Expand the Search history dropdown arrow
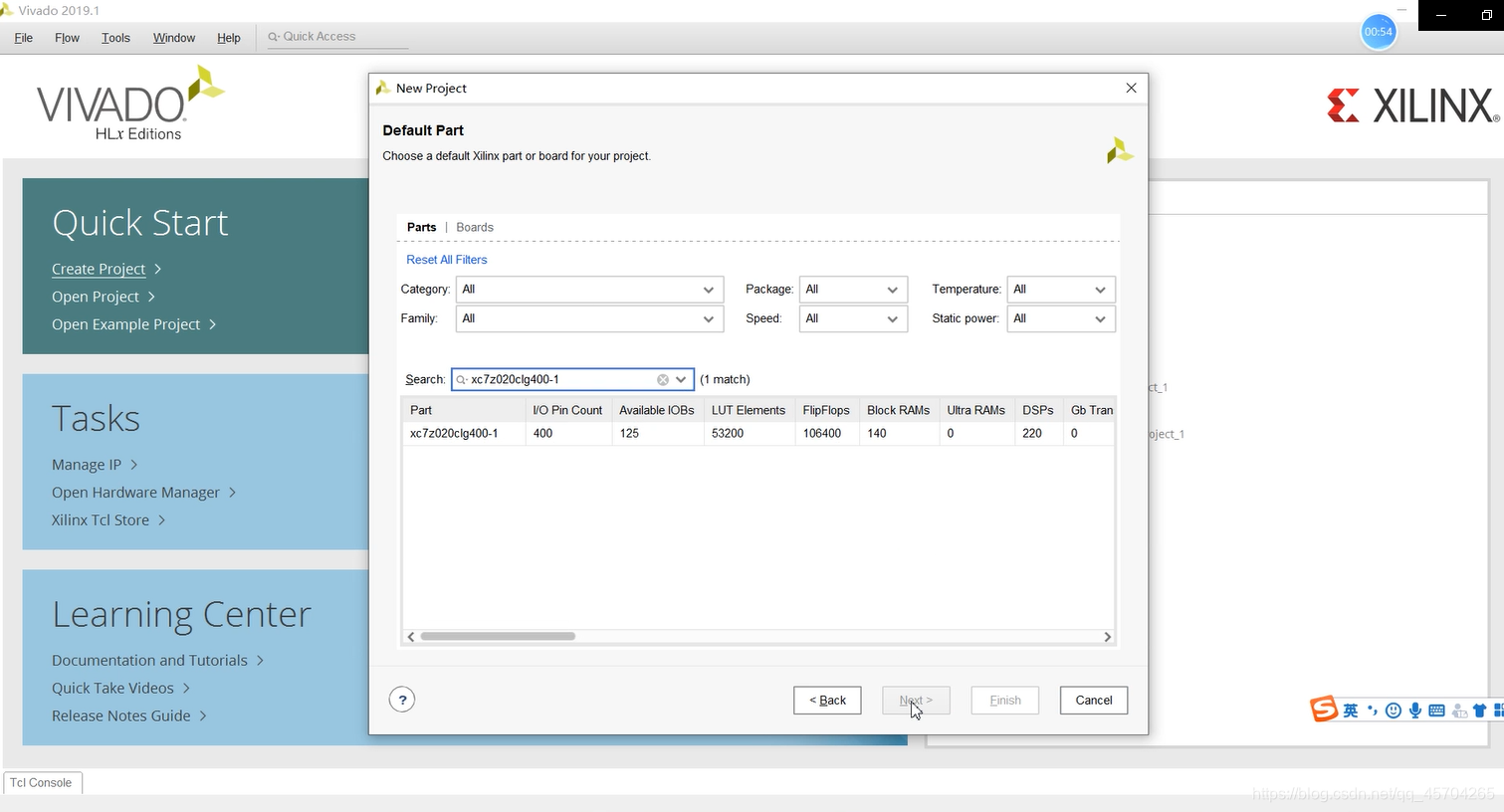 click(681, 379)
